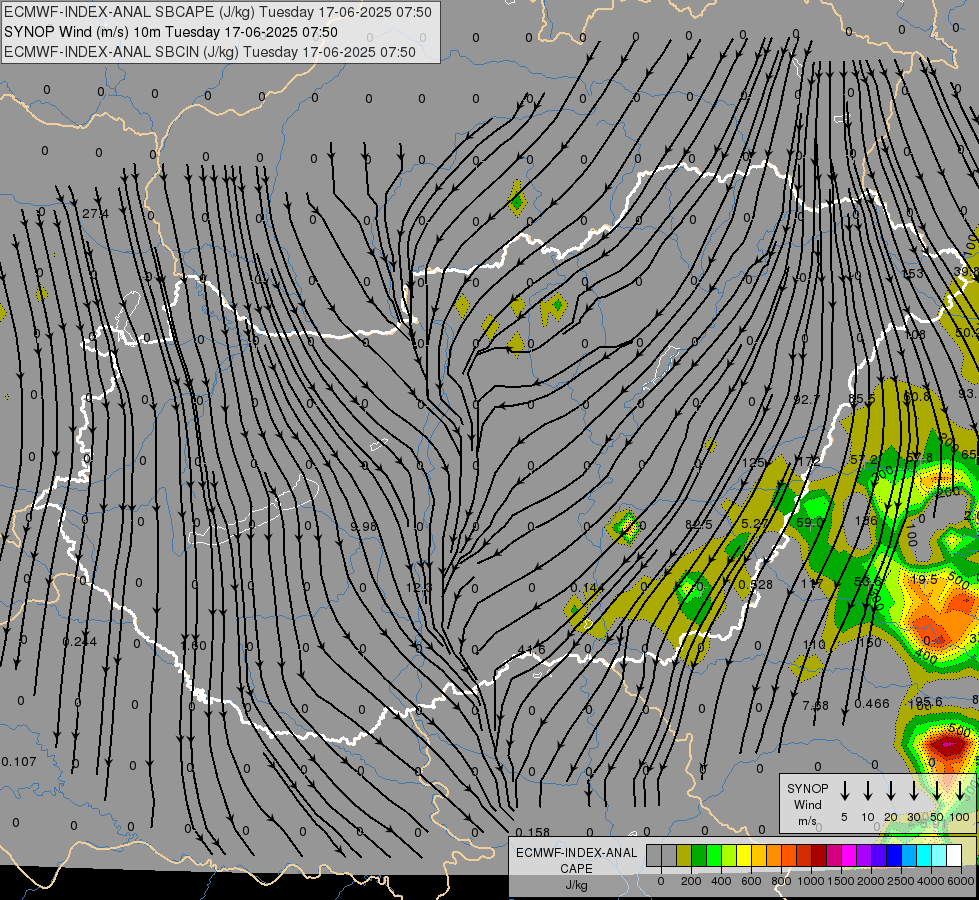This screenshot has height=900, width=979.
Task: Click the '59.0' value on the map
Action: point(809,522)
